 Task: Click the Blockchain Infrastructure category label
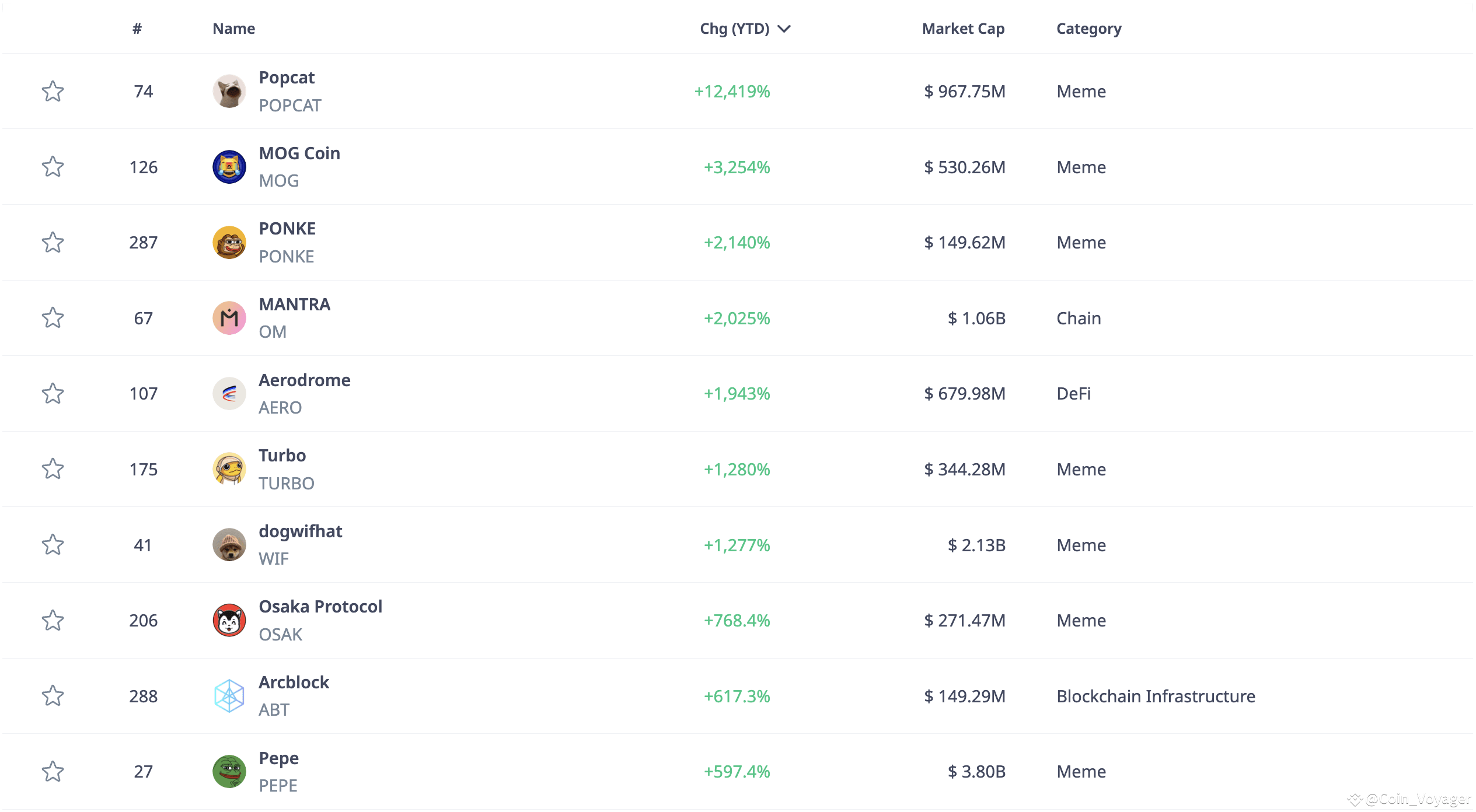point(1156,696)
